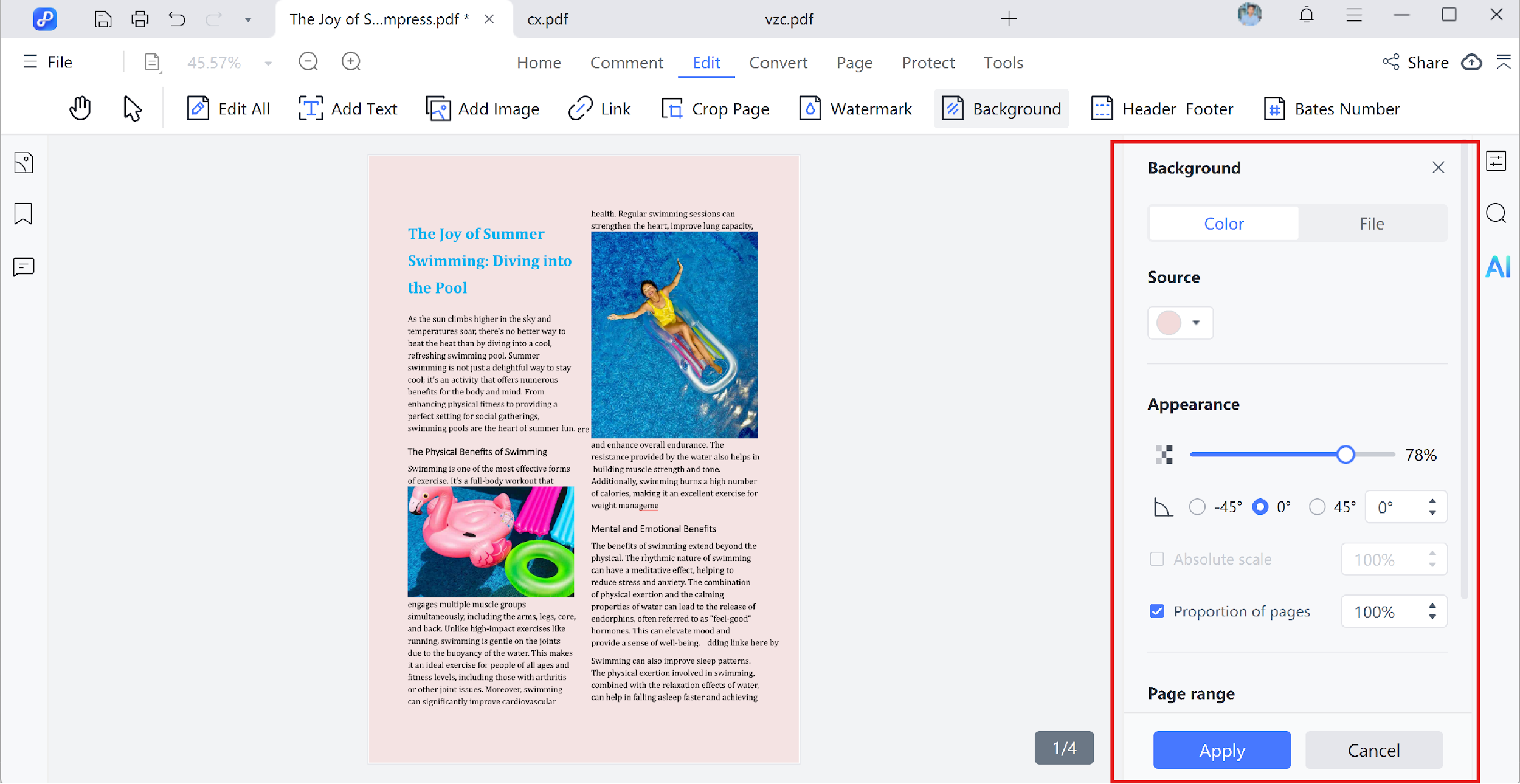This screenshot has height=784, width=1520.
Task: Apply the background settings
Action: tap(1221, 749)
